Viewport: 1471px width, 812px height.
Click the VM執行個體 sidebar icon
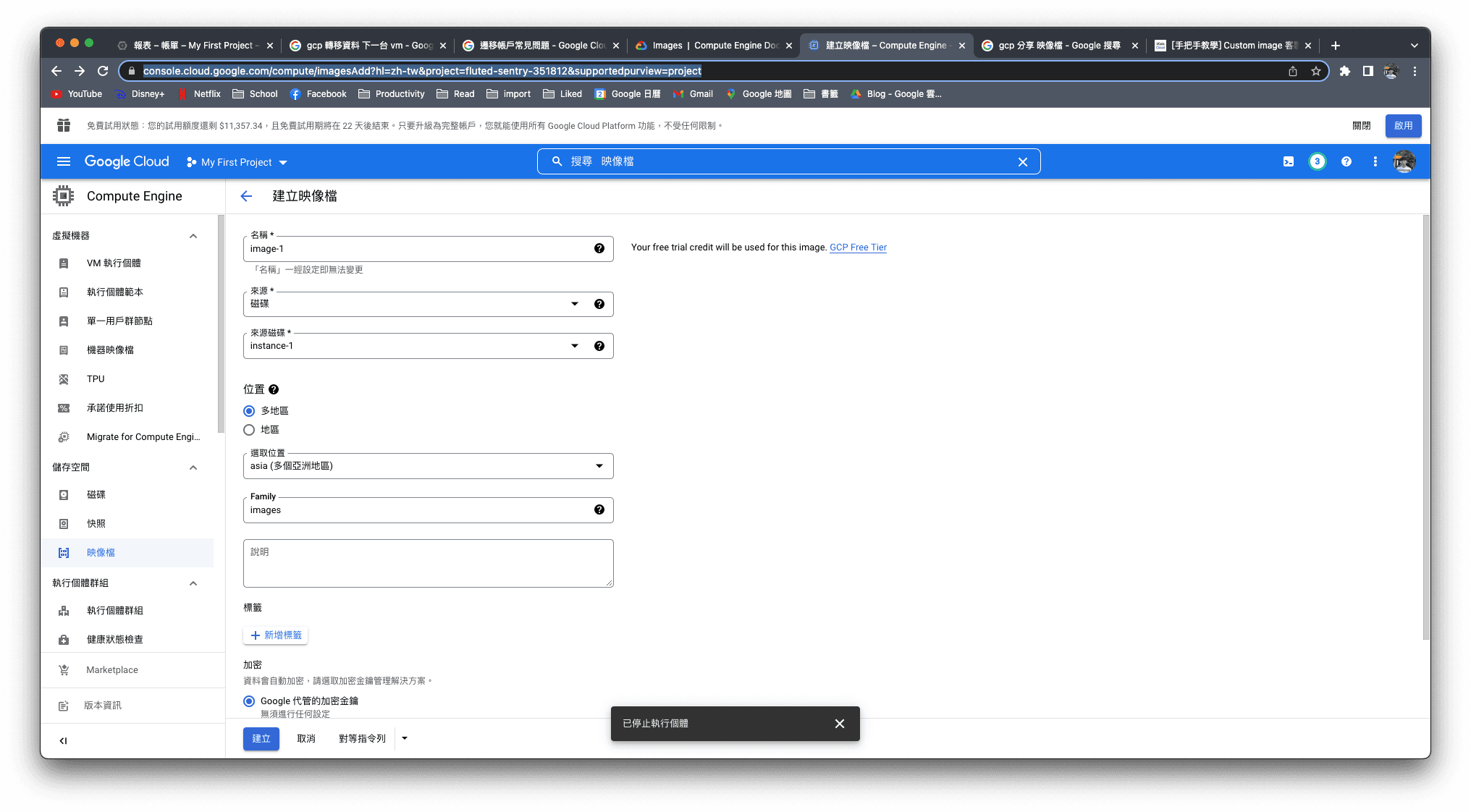tap(64, 262)
